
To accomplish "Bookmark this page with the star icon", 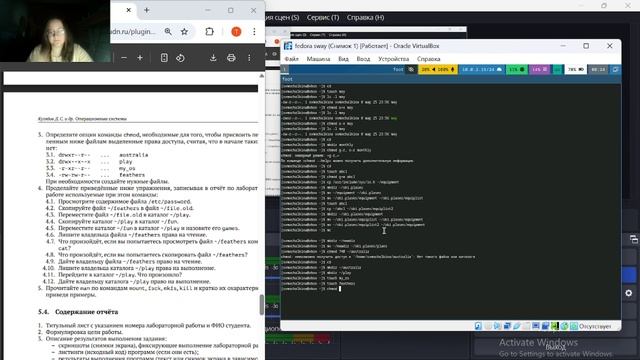I will pos(184,31).
